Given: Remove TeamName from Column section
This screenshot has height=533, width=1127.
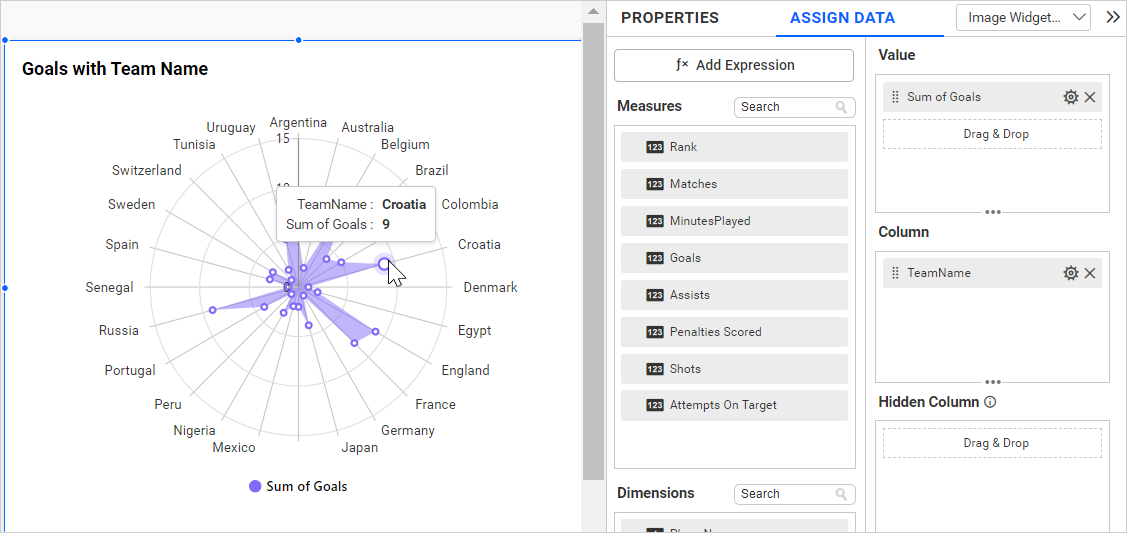Looking at the screenshot, I should click(1090, 273).
